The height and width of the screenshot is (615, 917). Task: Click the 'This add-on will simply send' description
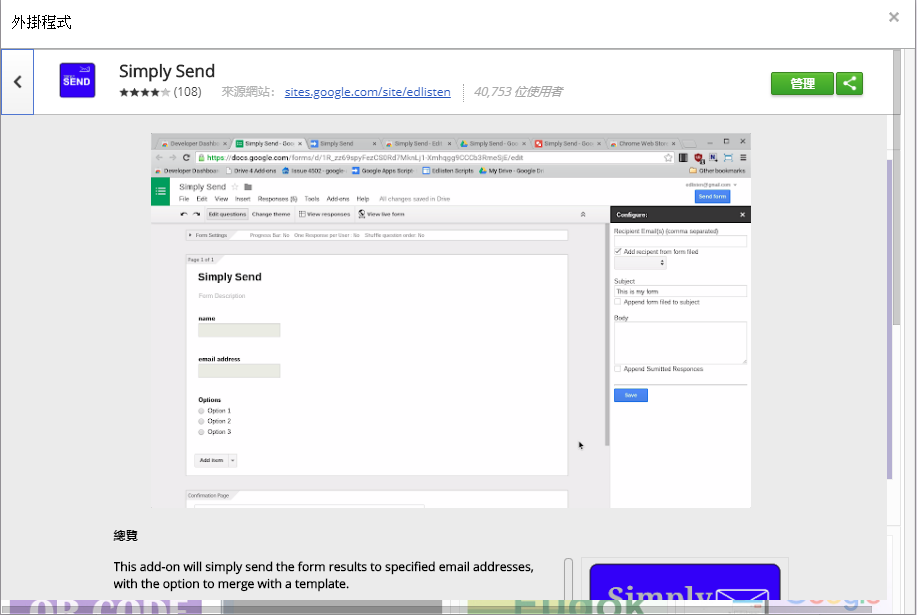pyautogui.click(x=323, y=575)
